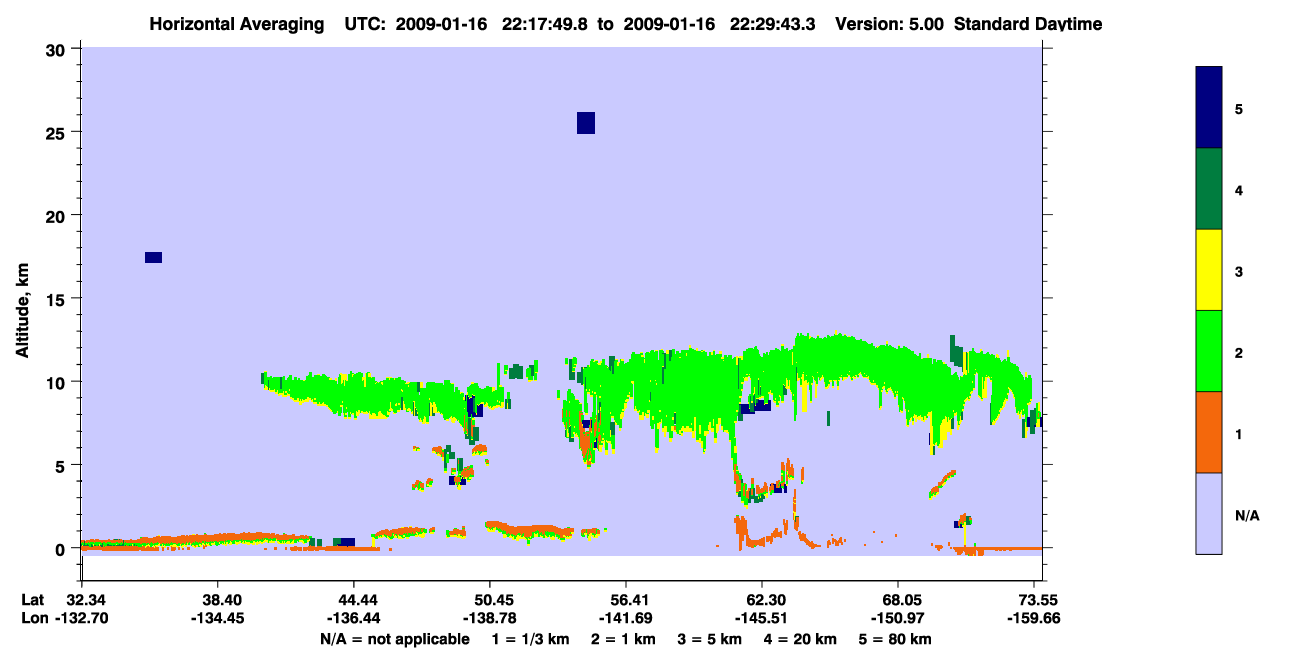Click the y-axis tick label 15
This screenshot has width=1300, height=667.
(57, 299)
